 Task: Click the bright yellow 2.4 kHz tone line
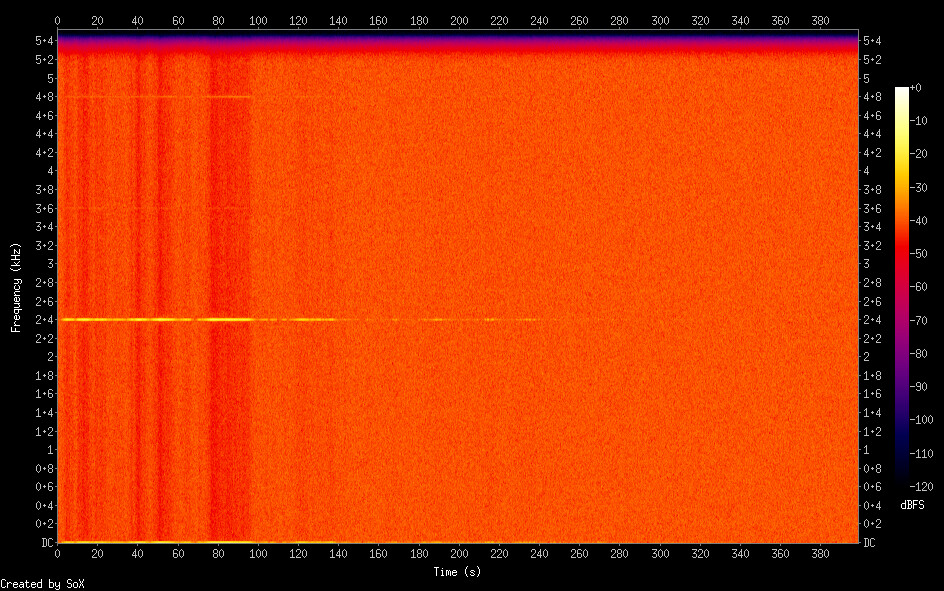(150, 319)
